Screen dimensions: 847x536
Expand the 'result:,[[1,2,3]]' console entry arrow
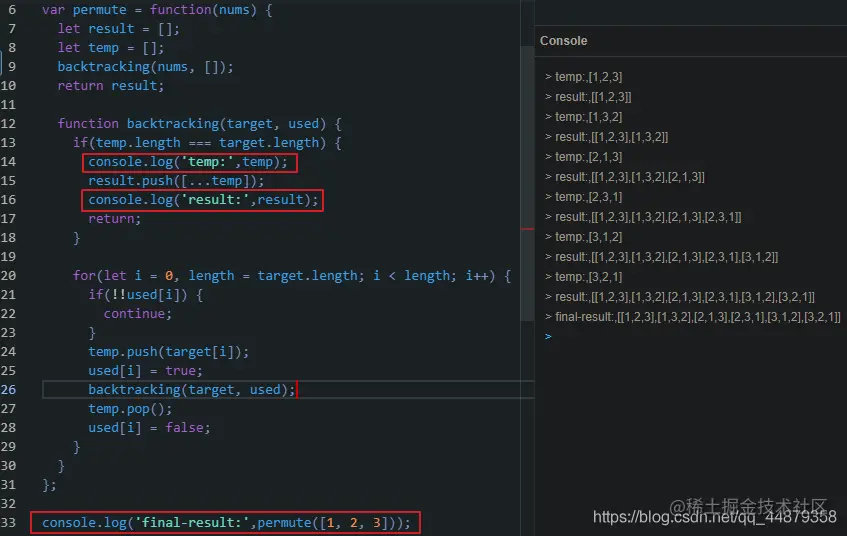[x=548, y=97]
